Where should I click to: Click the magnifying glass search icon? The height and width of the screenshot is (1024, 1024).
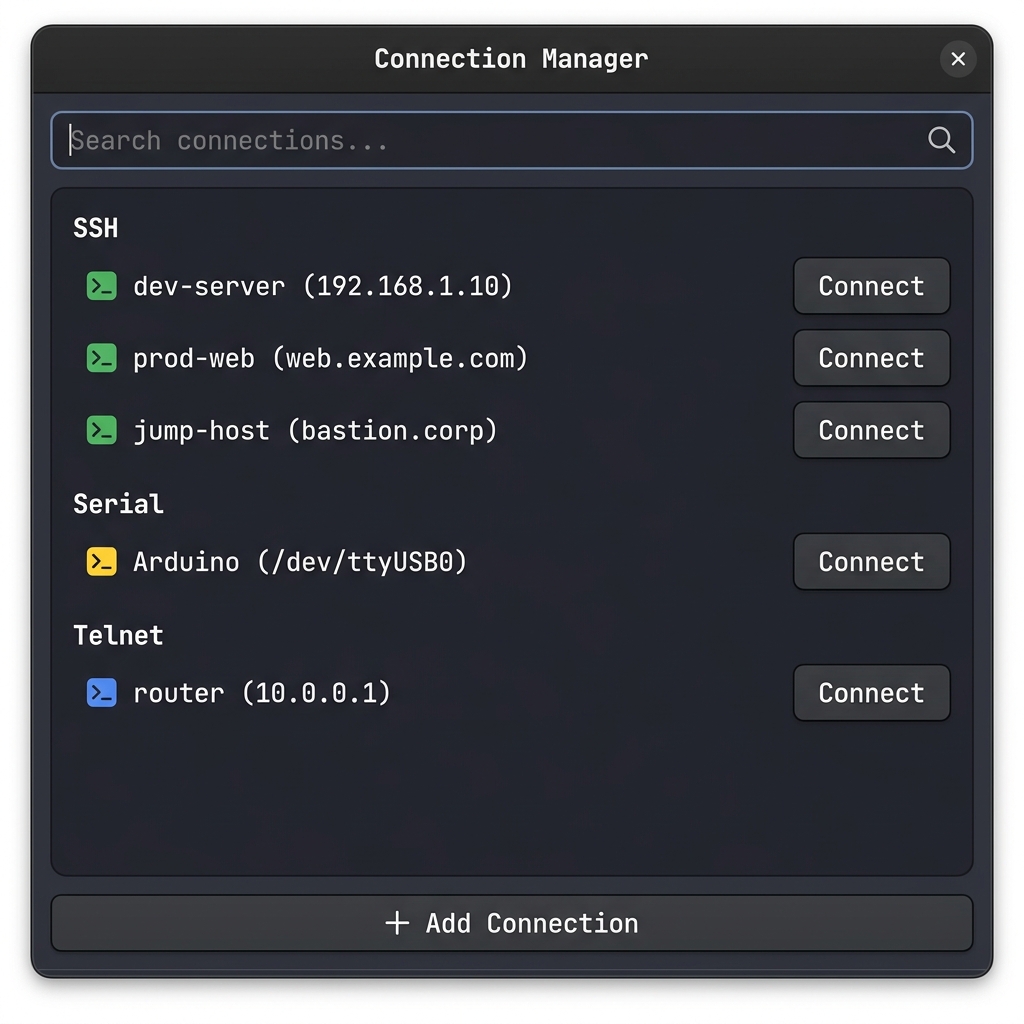[x=941, y=140]
